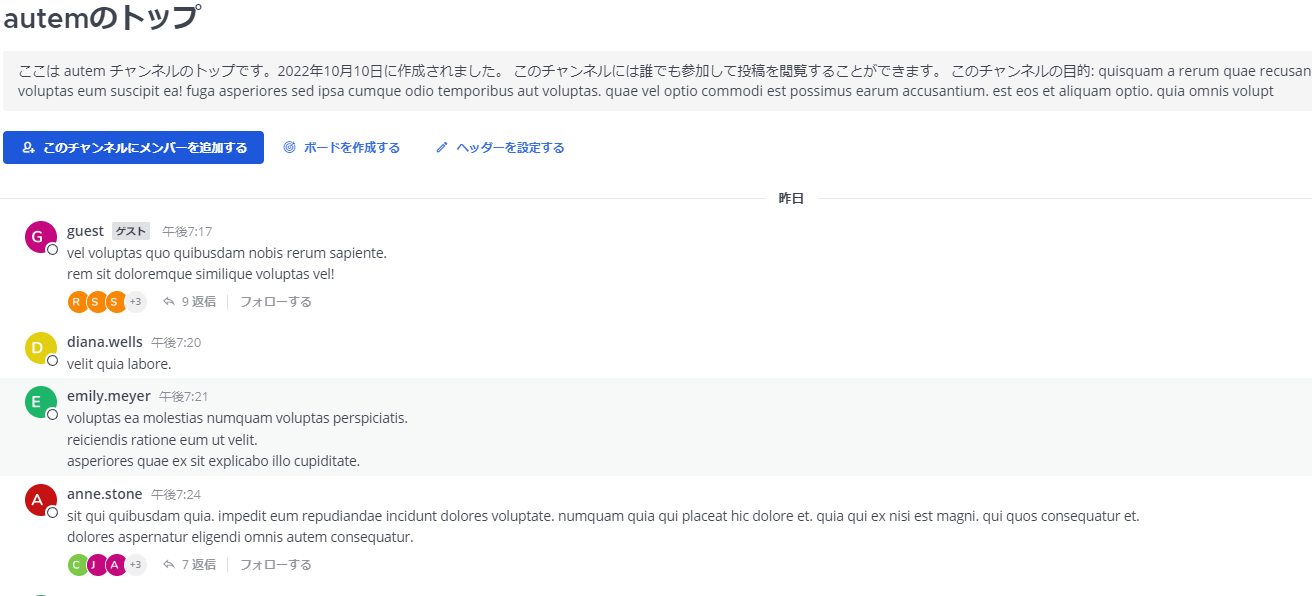Screen dimensions: 1312x596
Task: Click text 'reiciendis ratione eum ut velit.'
Action: pyautogui.click(x=162, y=440)
